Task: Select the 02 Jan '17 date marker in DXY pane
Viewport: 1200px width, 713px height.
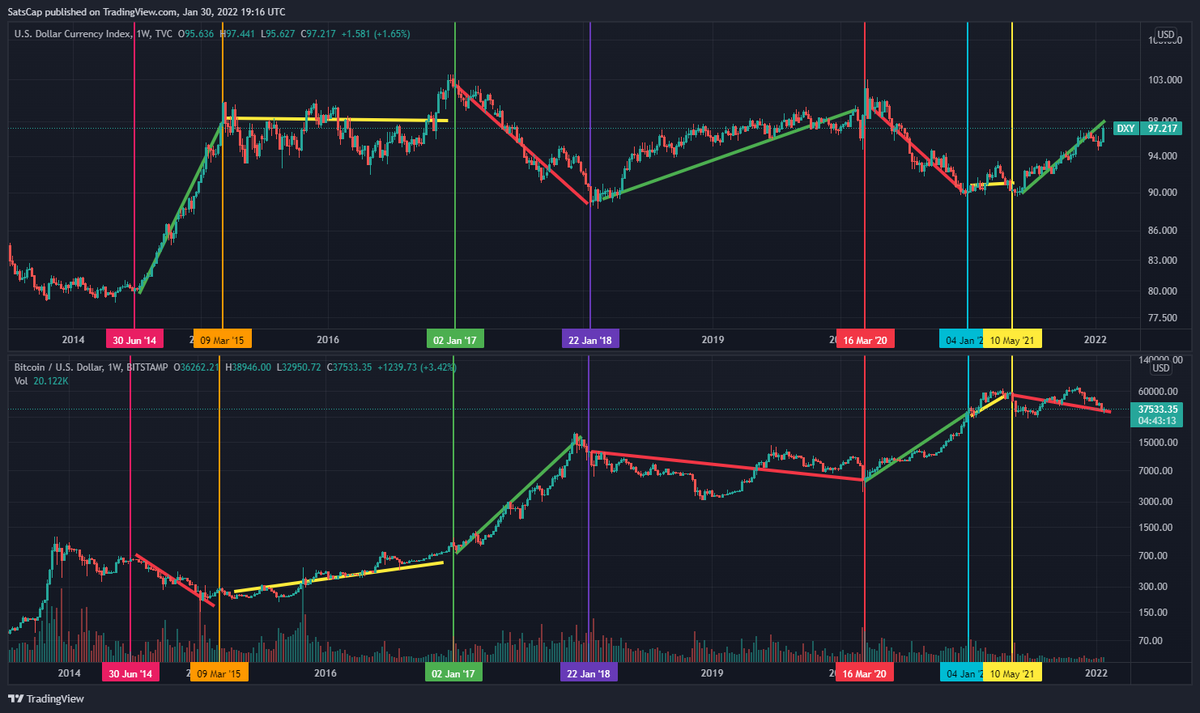Action: 455,340
